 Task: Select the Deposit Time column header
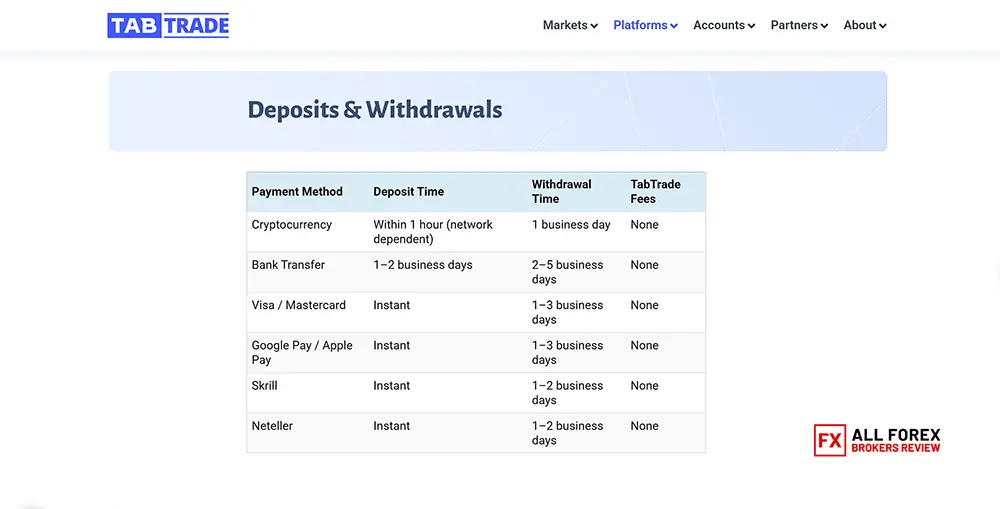coord(408,191)
